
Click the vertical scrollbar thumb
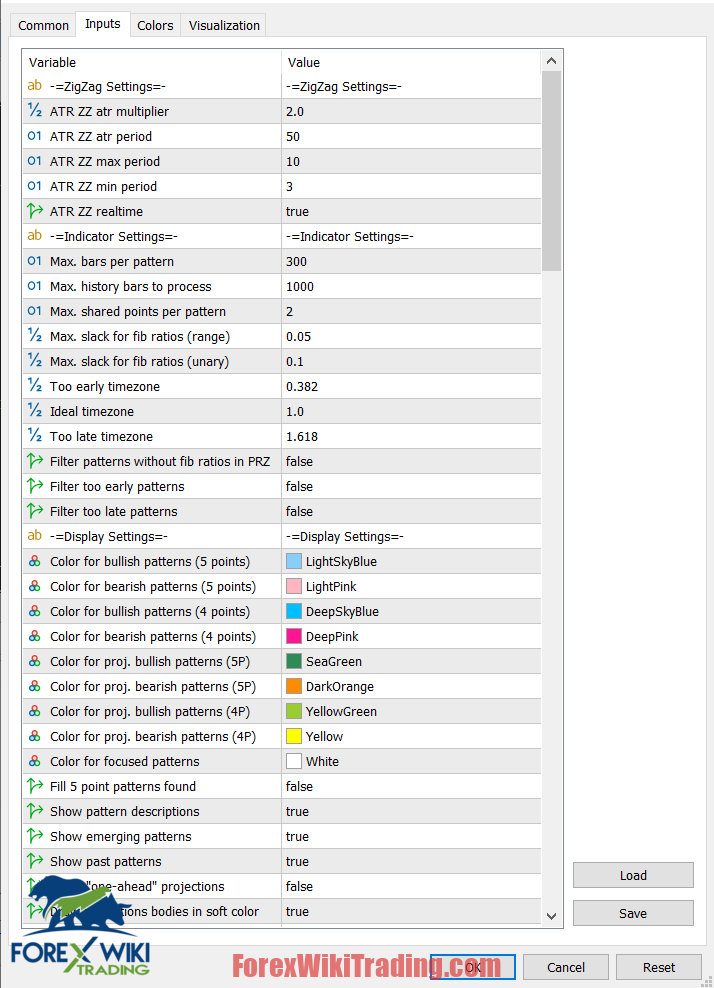pyautogui.click(x=551, y=171)
